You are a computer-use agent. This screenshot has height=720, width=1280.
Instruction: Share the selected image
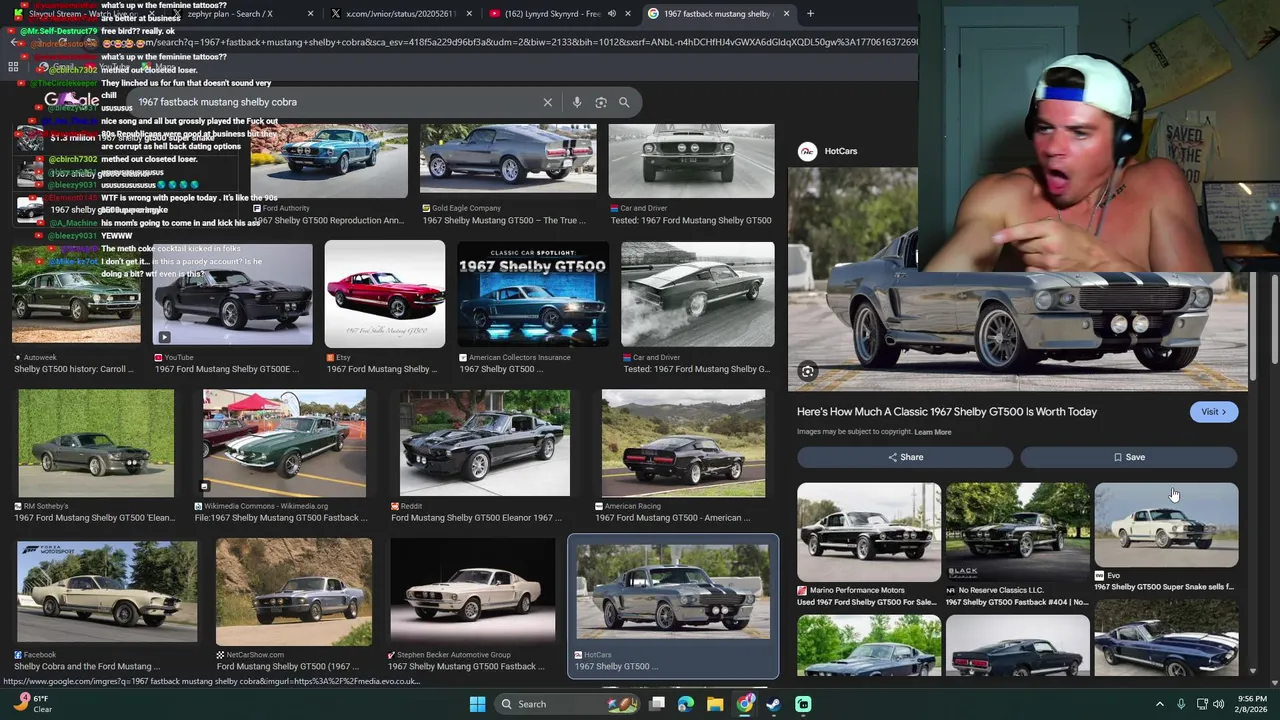tap(905, 457)
